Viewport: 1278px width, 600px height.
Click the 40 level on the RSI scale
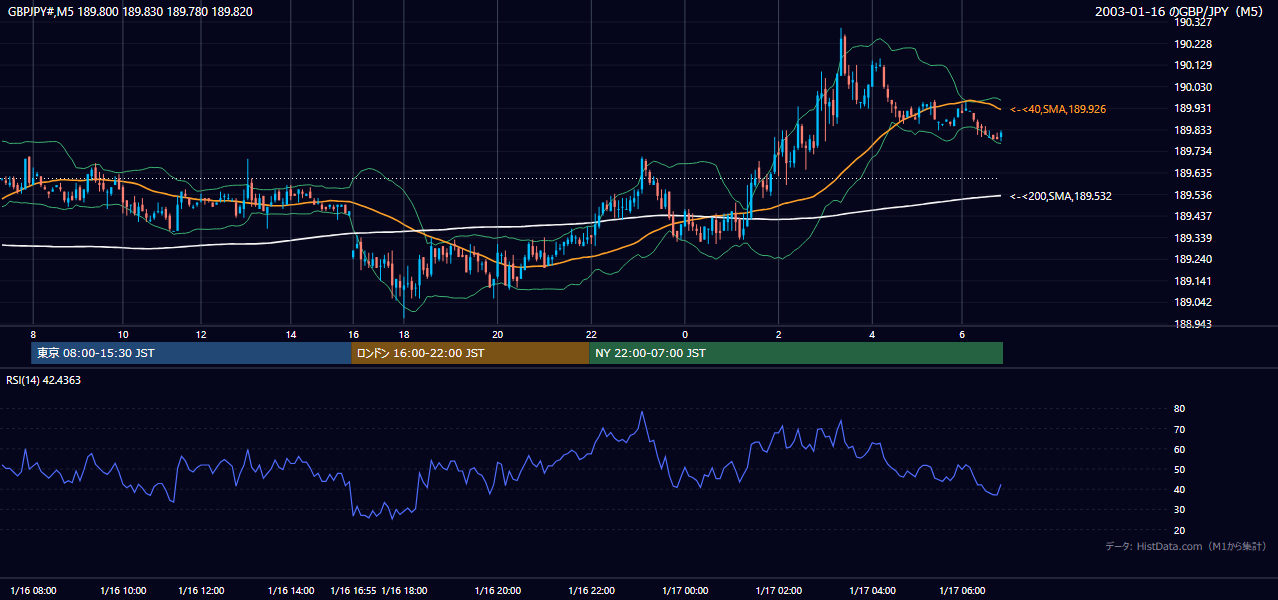tap(1179, 489)
